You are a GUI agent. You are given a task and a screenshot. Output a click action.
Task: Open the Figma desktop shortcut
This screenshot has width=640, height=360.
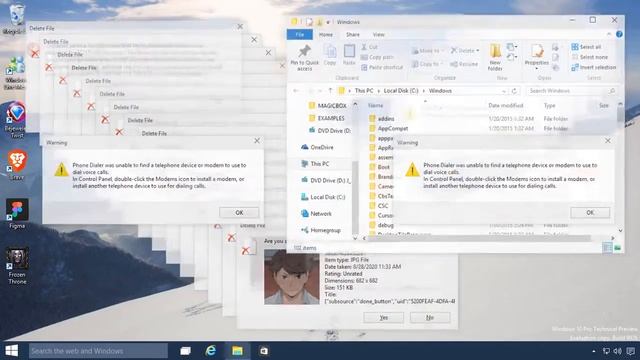pos(17,214)
